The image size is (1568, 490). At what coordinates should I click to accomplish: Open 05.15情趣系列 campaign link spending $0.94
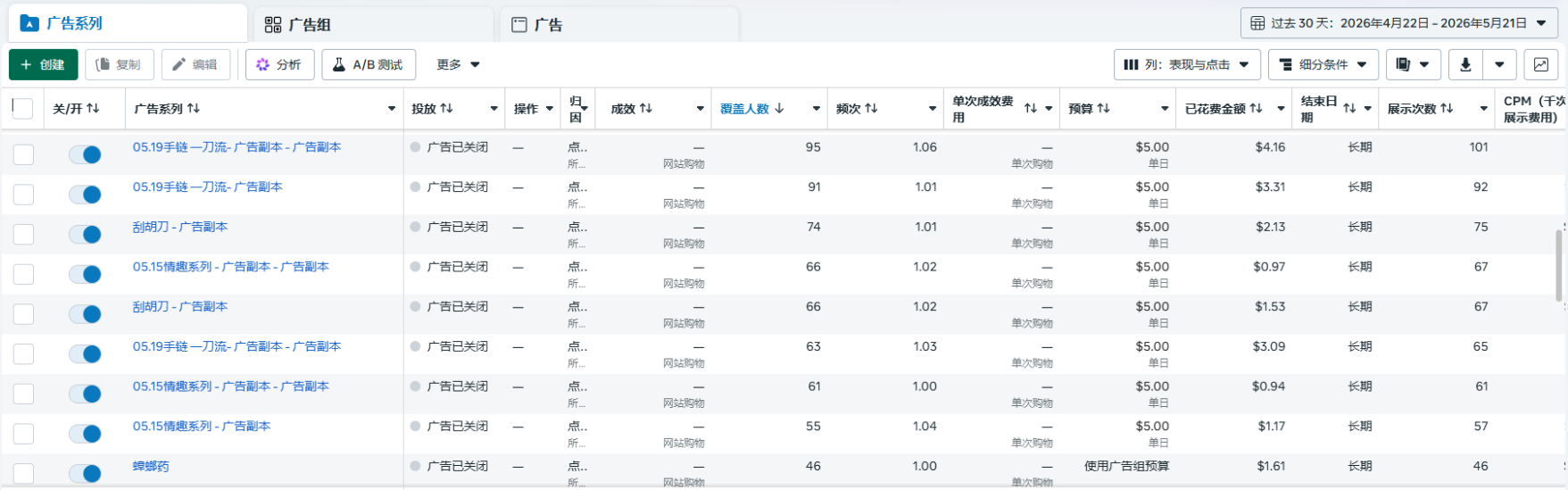[x=231, y=386]
